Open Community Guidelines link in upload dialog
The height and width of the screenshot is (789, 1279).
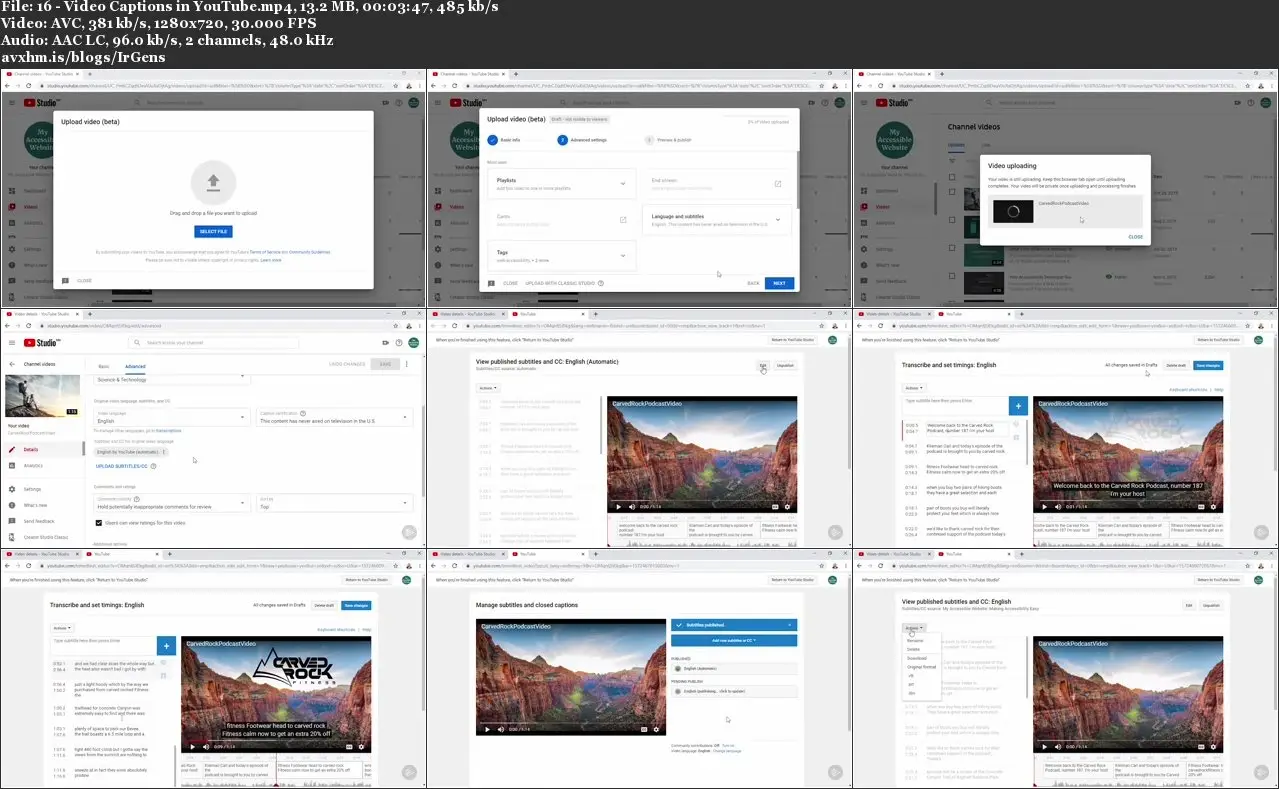309,252
